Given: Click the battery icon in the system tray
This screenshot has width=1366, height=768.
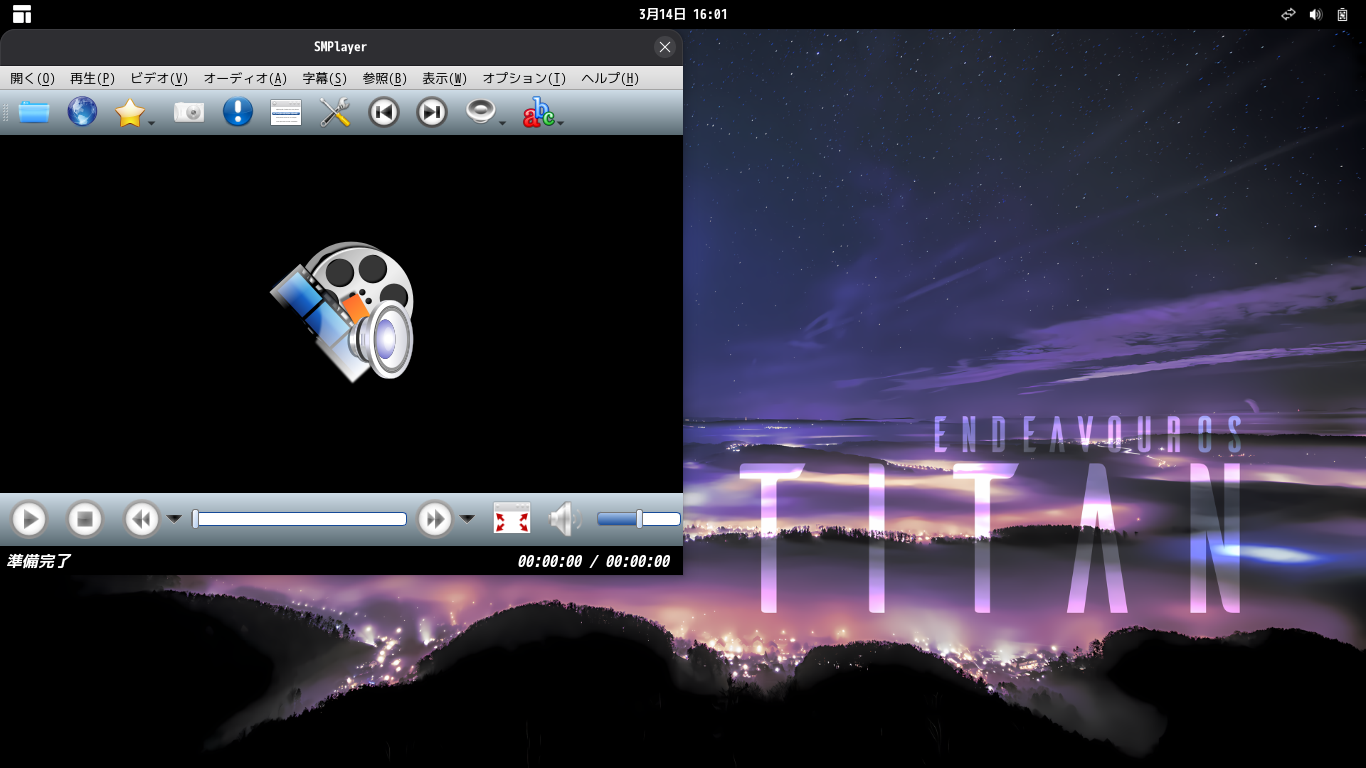Looking at the screenshot, I should tap(1343, 14).
